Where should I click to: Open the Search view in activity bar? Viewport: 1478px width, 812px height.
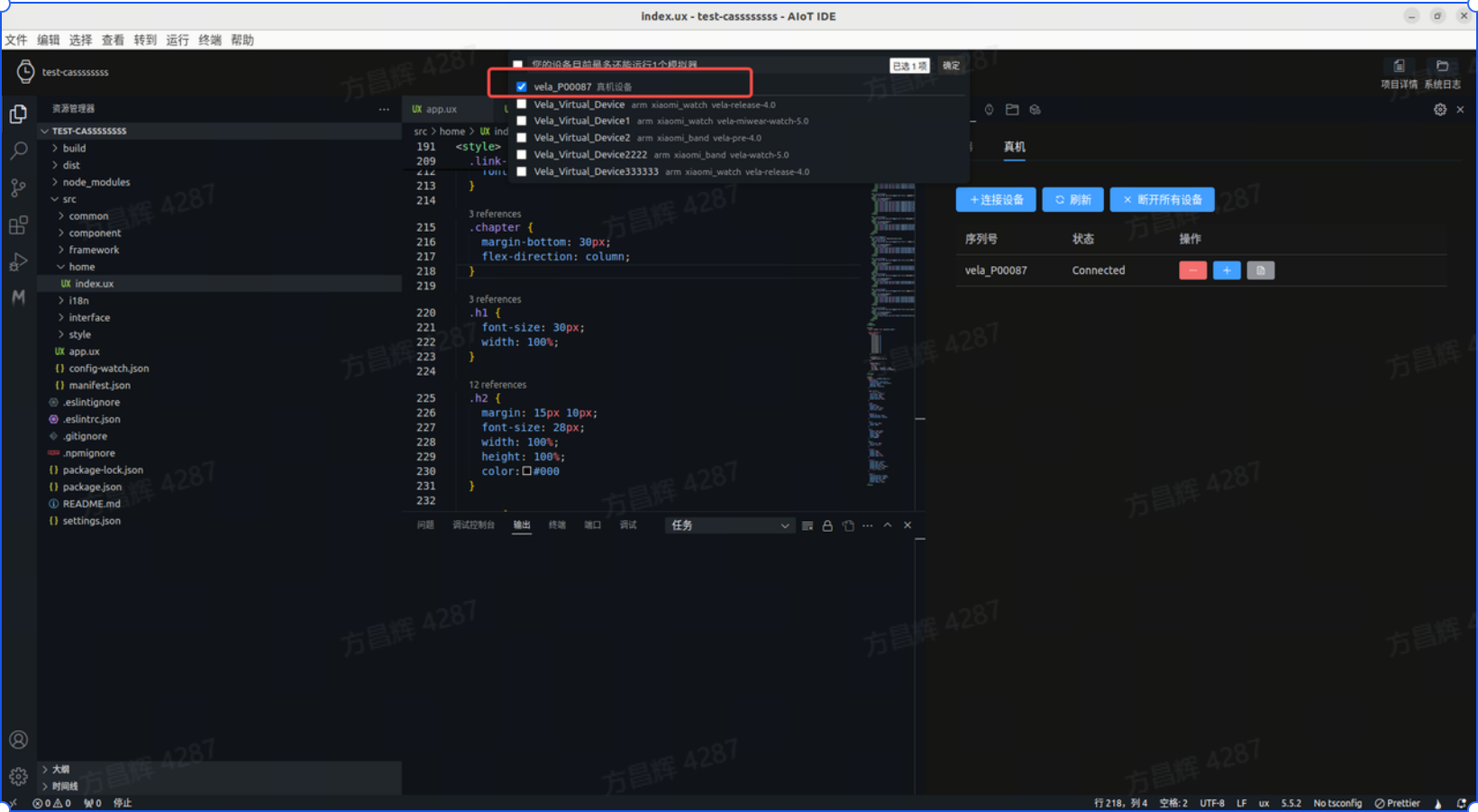[x=18, y=151]
